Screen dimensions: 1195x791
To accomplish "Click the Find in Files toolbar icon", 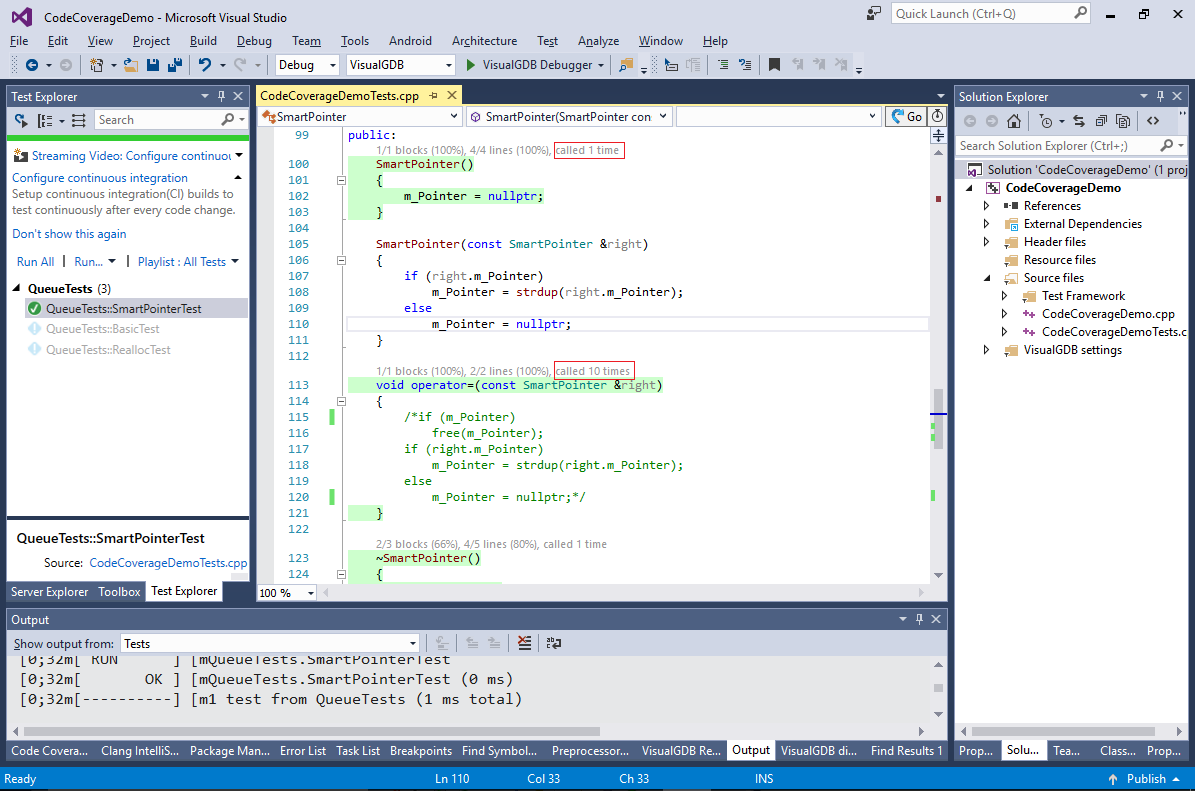I will pyautogui.click(x=626, y=66).
